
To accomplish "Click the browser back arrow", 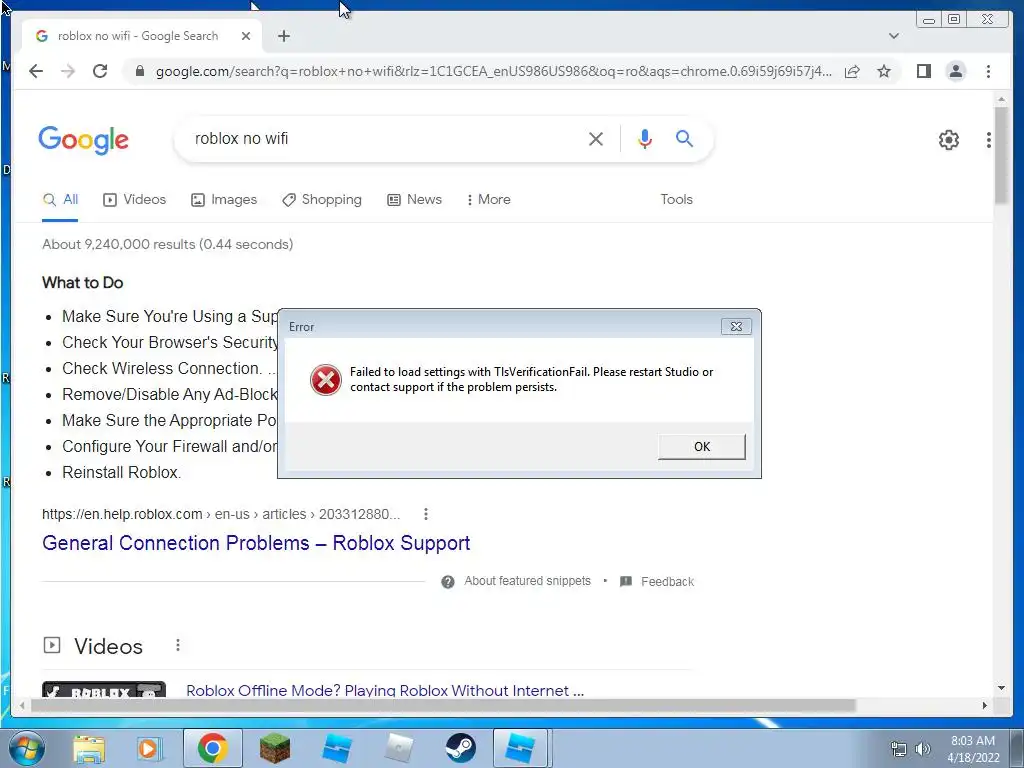I will click(36, 71).
